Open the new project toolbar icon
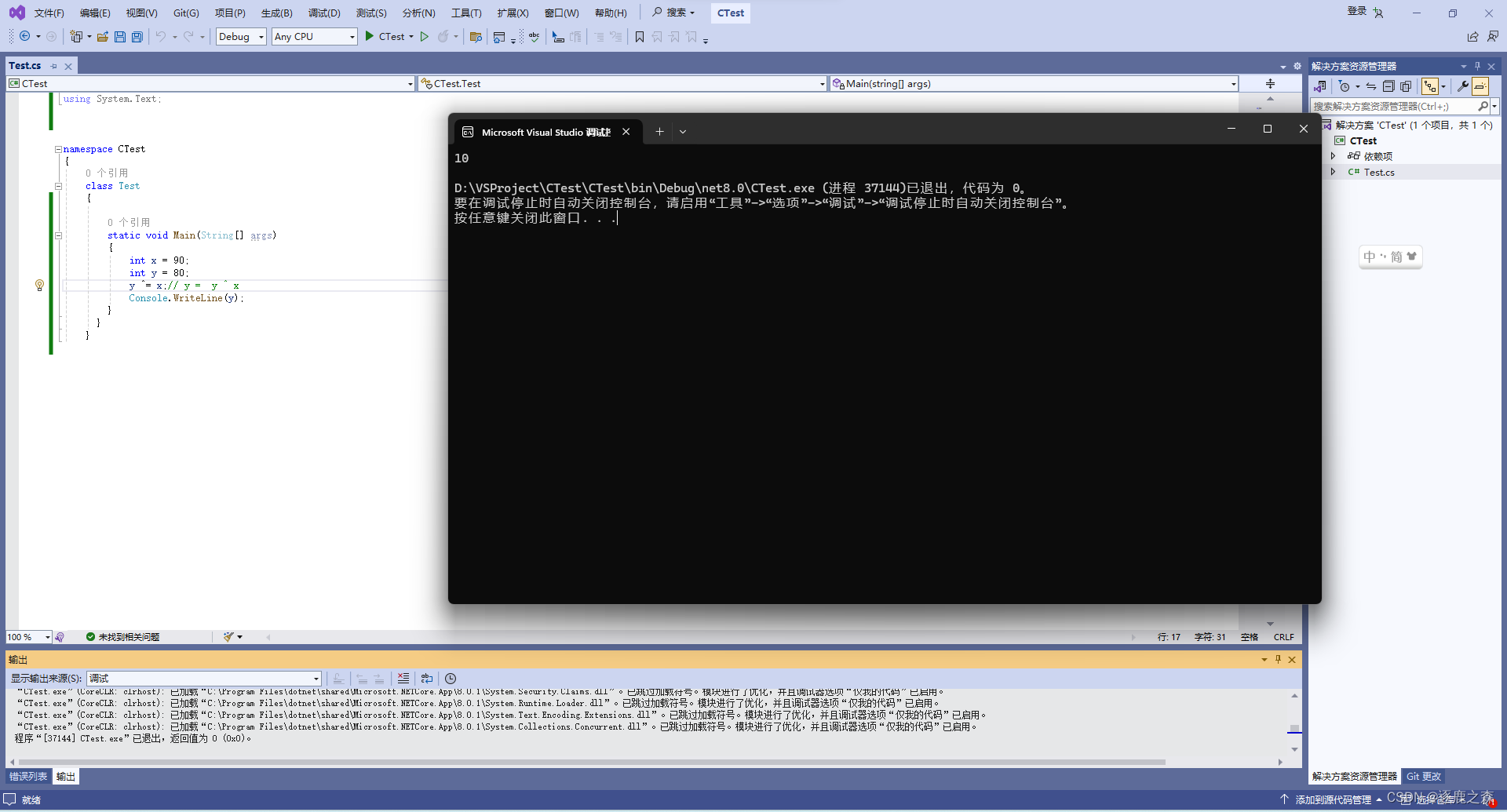The width and height of the screenshot is (1507, 812). 76,37
